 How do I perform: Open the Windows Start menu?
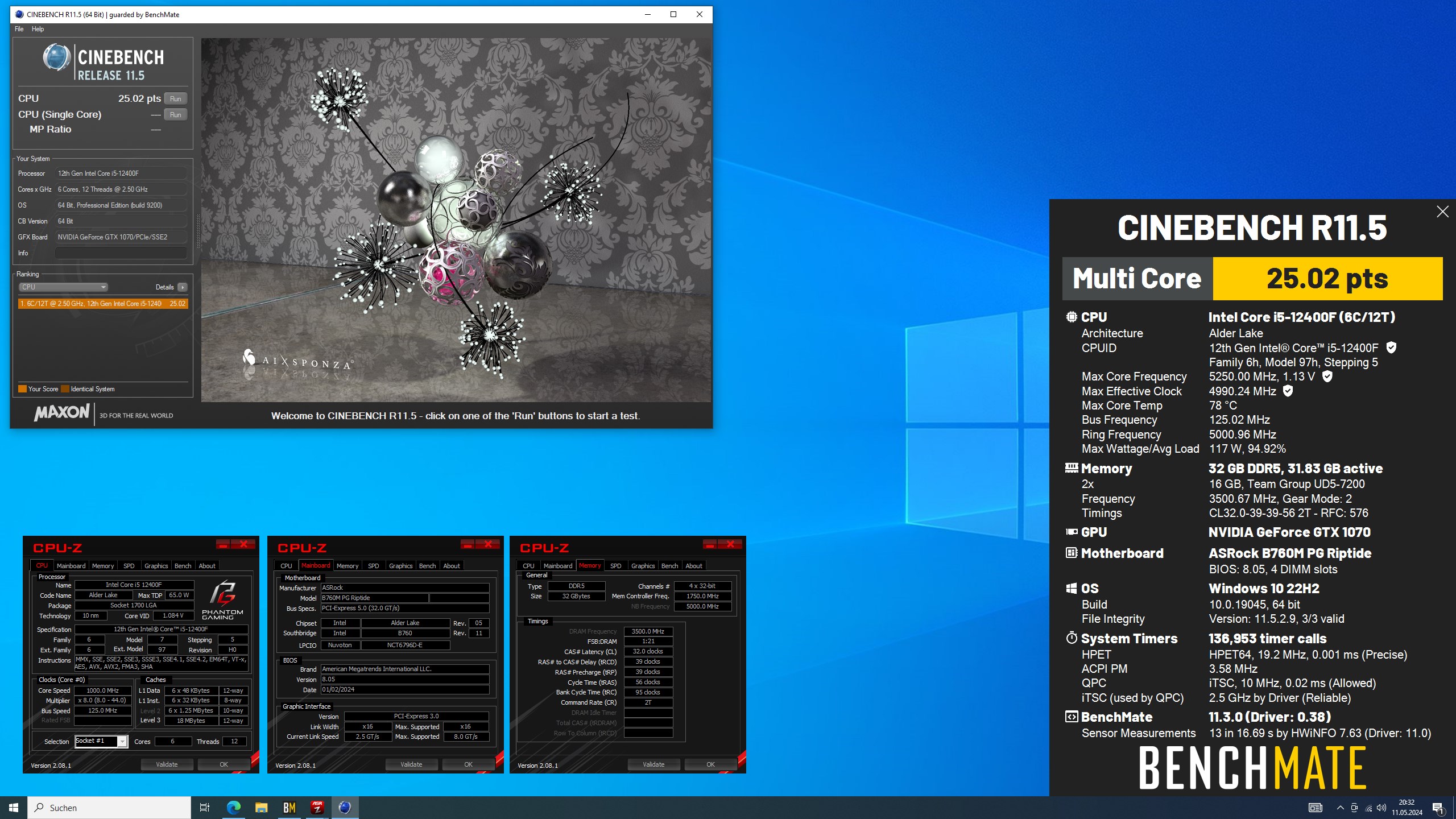(14, 808)
